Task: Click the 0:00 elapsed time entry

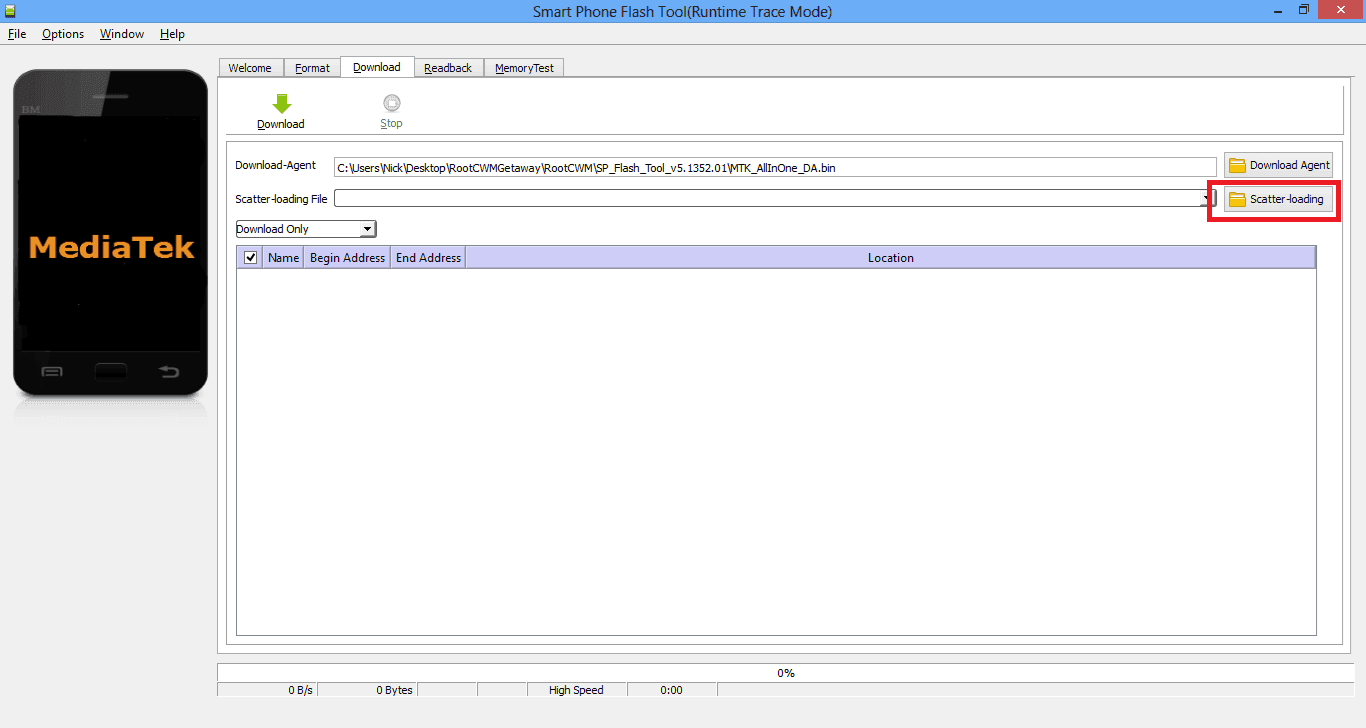Action: pos(671,690)
